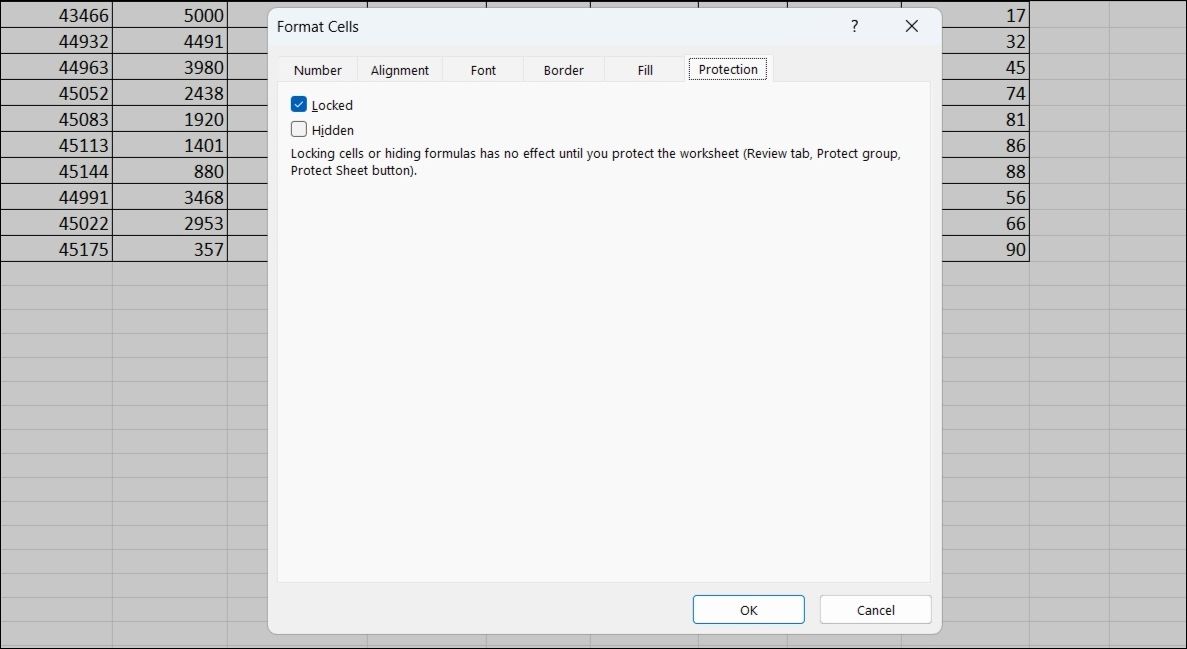Viewport: 1187px width, 649px height.
Task: Switch to the Border tab
Action: tap(563, 69)
